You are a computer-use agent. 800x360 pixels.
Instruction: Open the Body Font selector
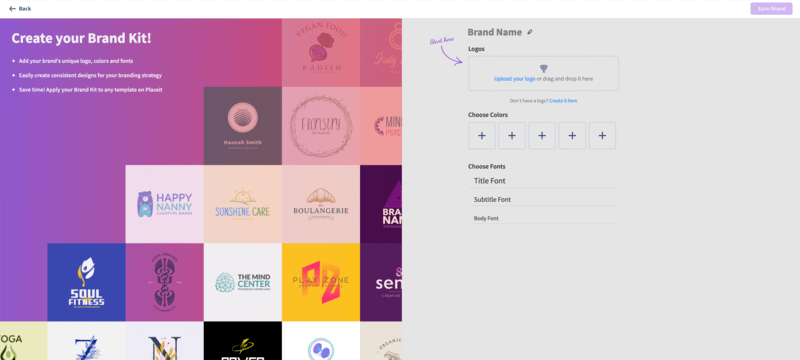click(x=543, y=218)
